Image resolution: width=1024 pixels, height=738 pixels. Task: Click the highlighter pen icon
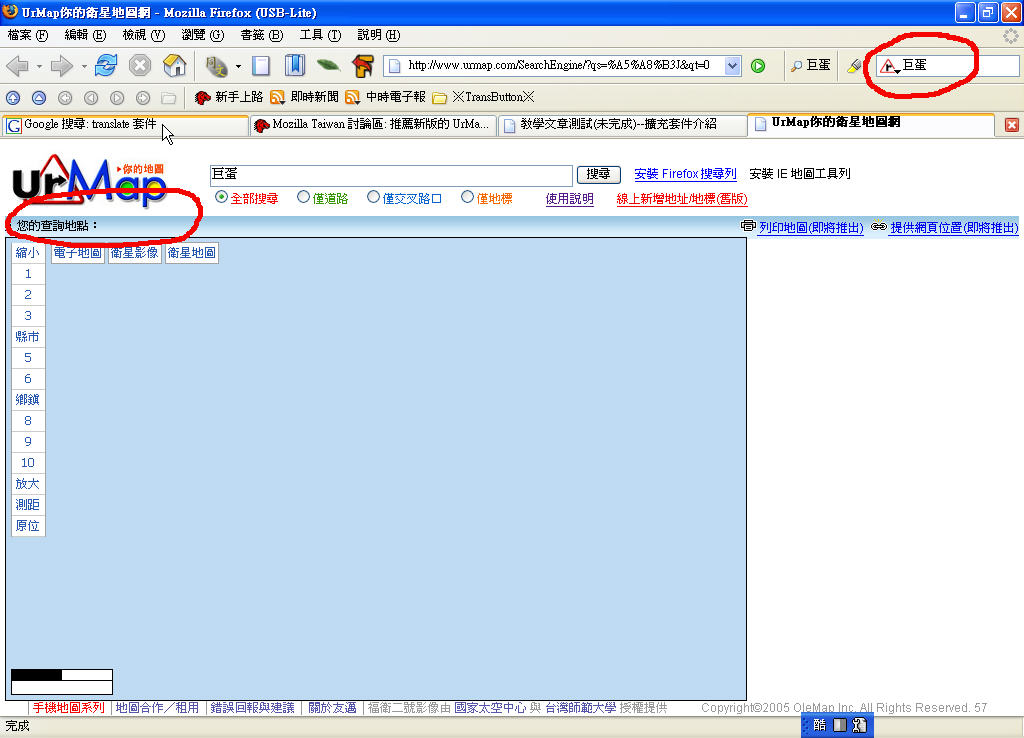854,65
